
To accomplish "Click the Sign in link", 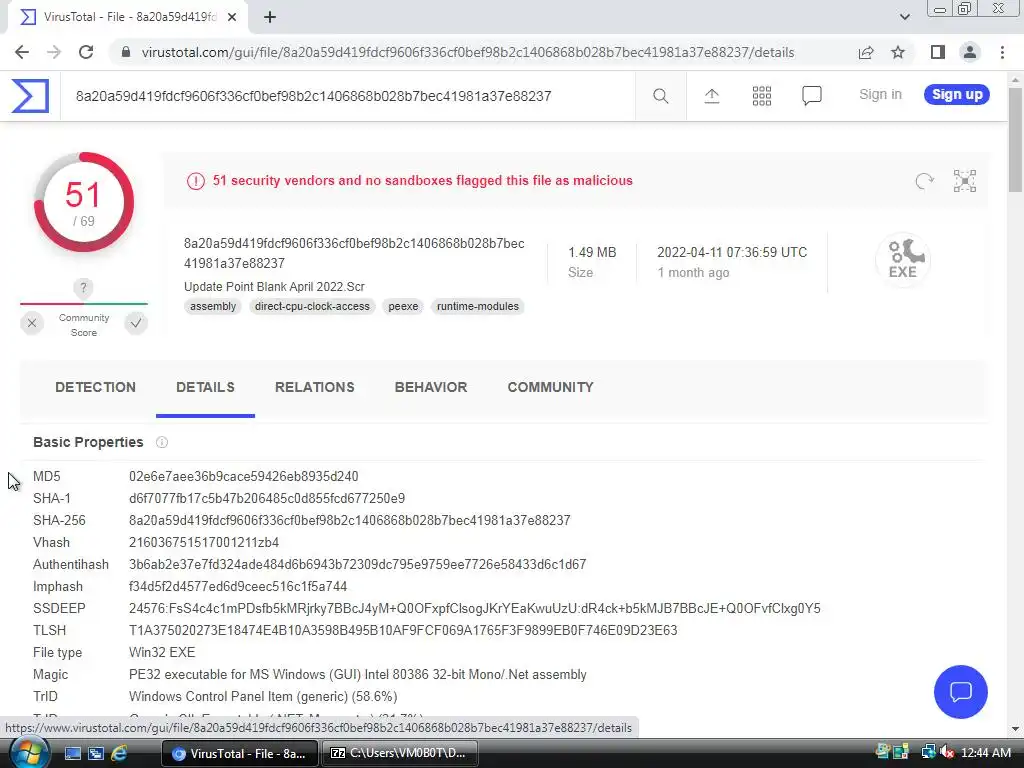I will click(880, 95).
